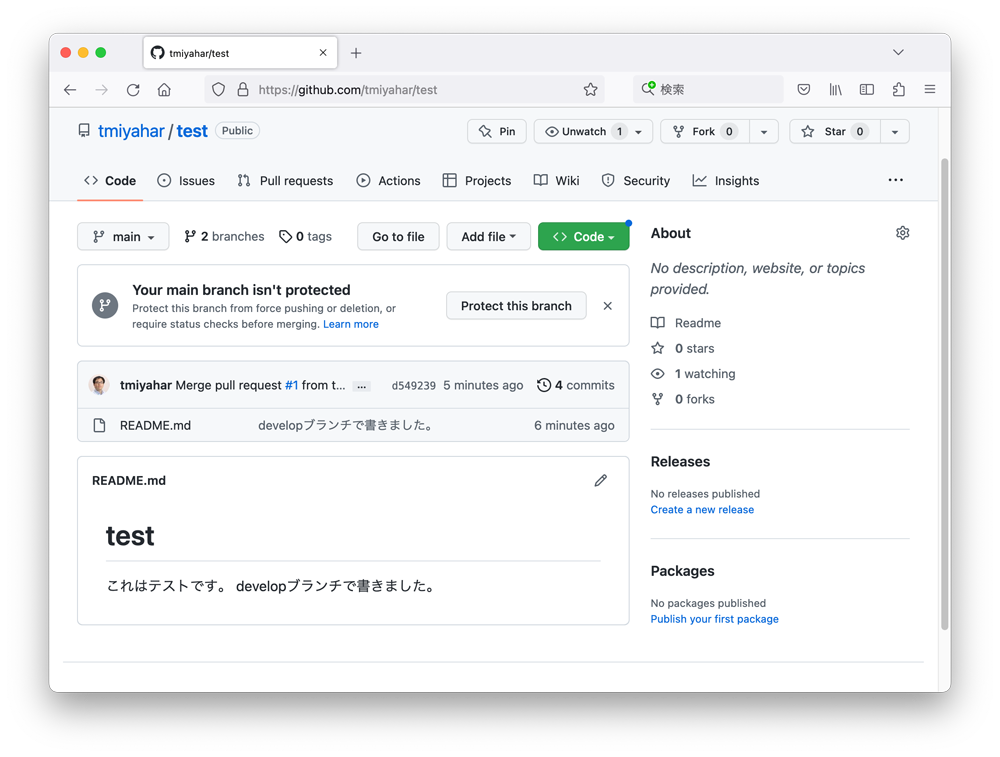Viewport: 1000px width, 757px height.
Task: Edit README with the pencil icon
Action: (601, 480)
